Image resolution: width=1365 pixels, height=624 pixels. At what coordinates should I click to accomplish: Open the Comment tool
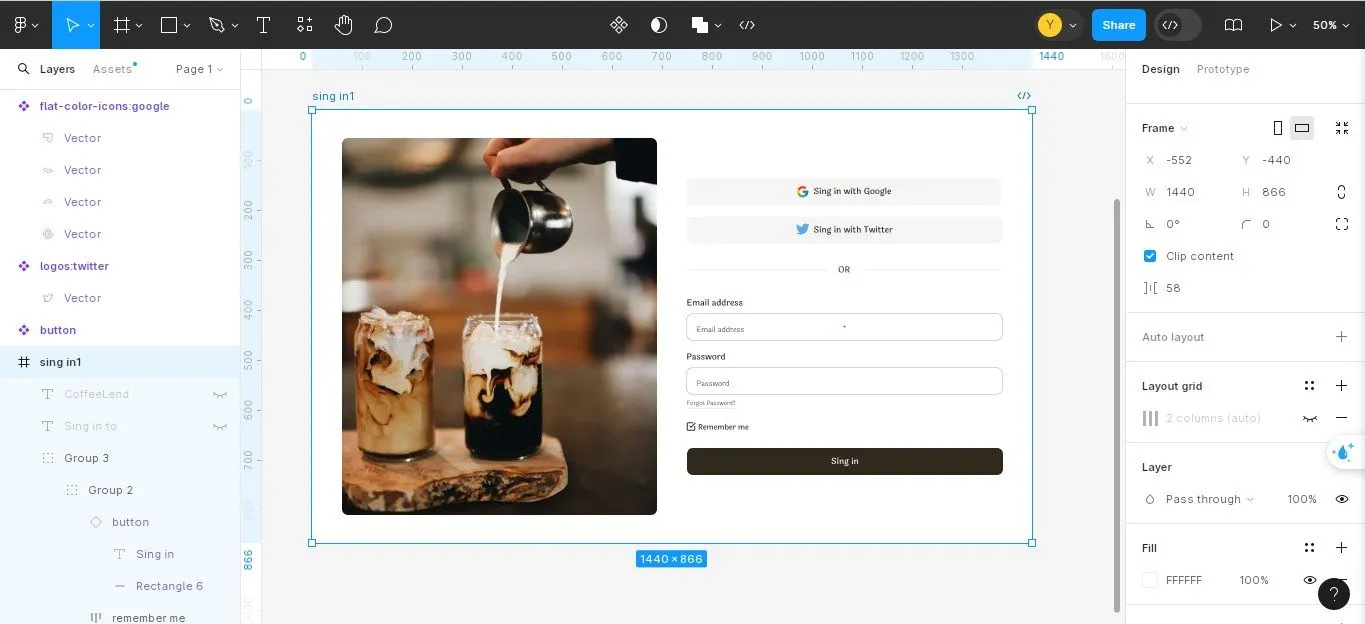click(x=383, y=24)
